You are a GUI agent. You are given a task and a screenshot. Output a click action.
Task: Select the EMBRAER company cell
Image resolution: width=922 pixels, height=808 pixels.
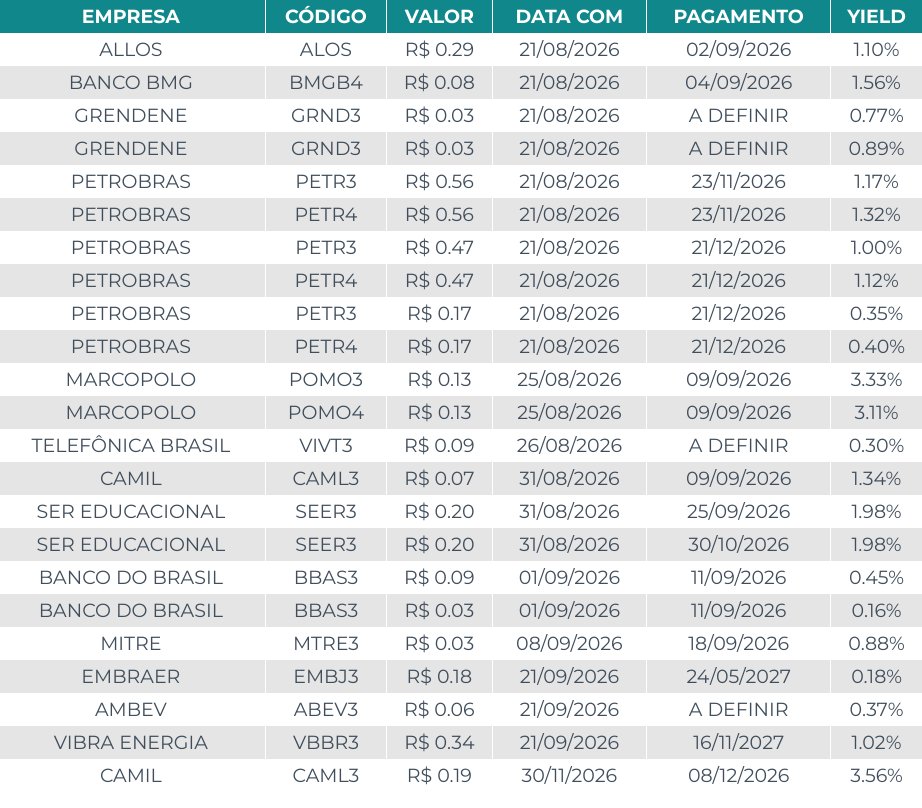(x=131, y=676)
